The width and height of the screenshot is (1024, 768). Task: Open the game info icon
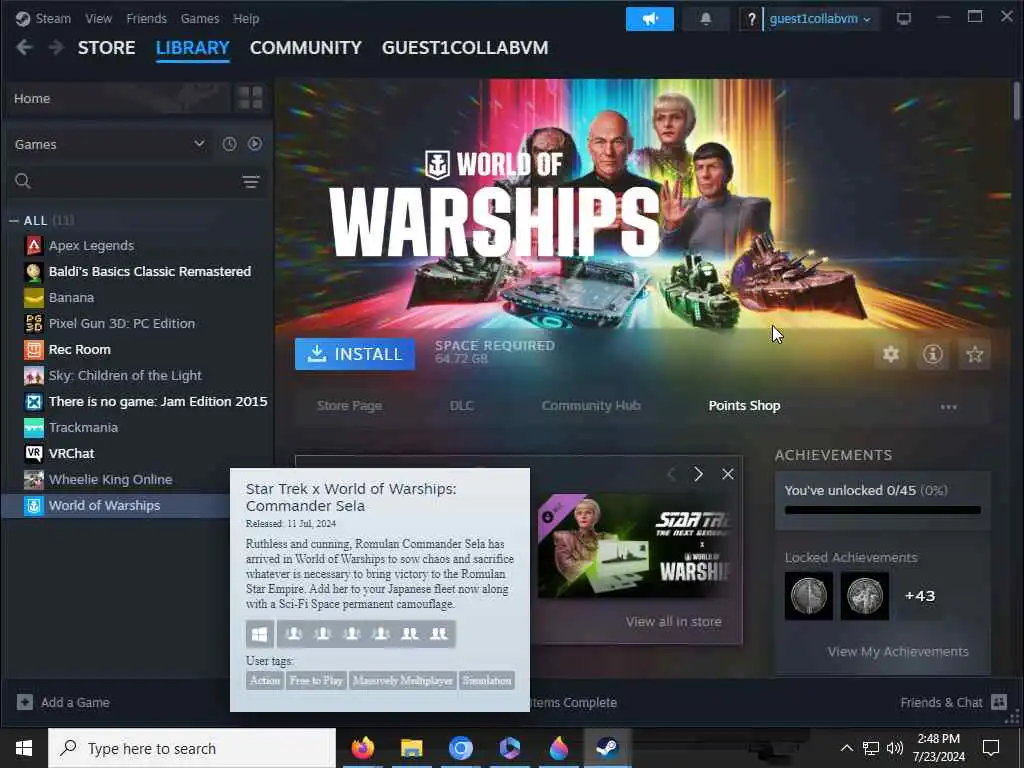pyautogui.click(x=933, y=354)
